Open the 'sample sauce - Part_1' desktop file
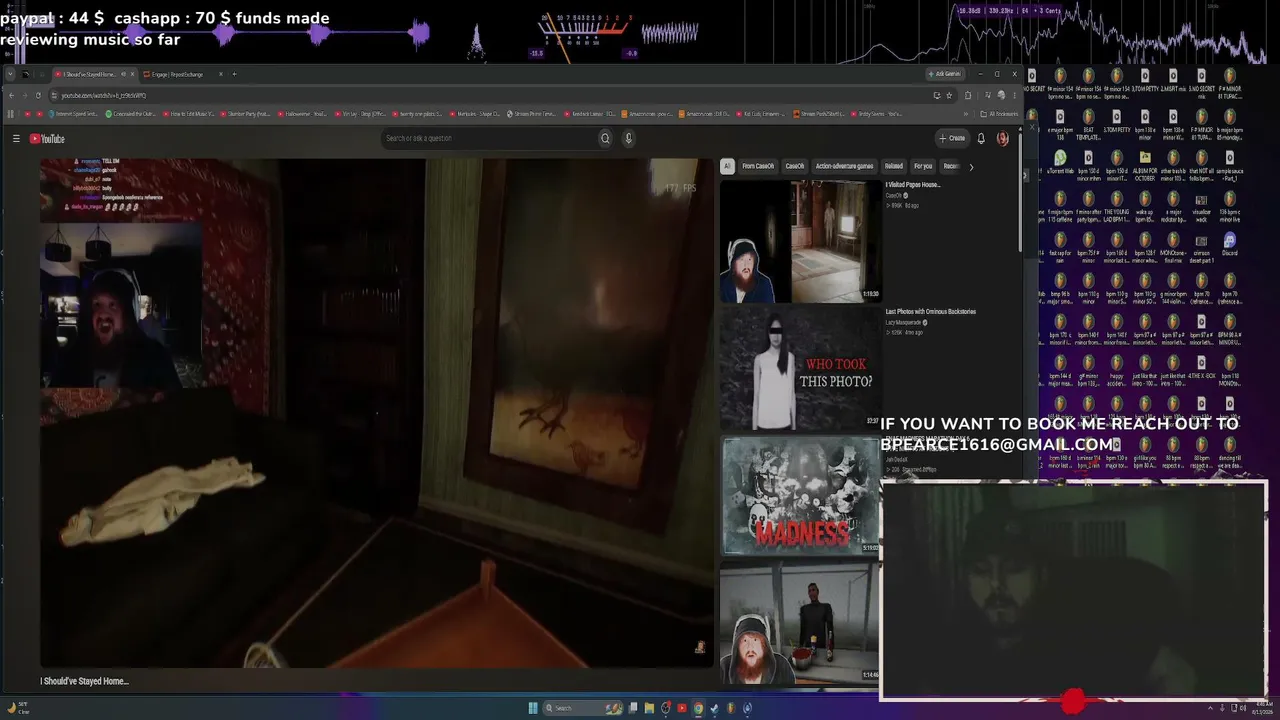The image size is (1280, 720). coord(1229,165)
